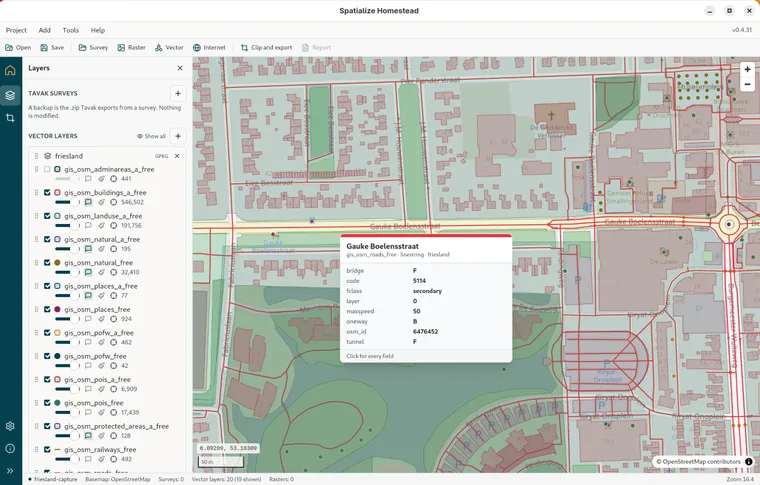Remove the friesland GPKG source

coord(177,156)
